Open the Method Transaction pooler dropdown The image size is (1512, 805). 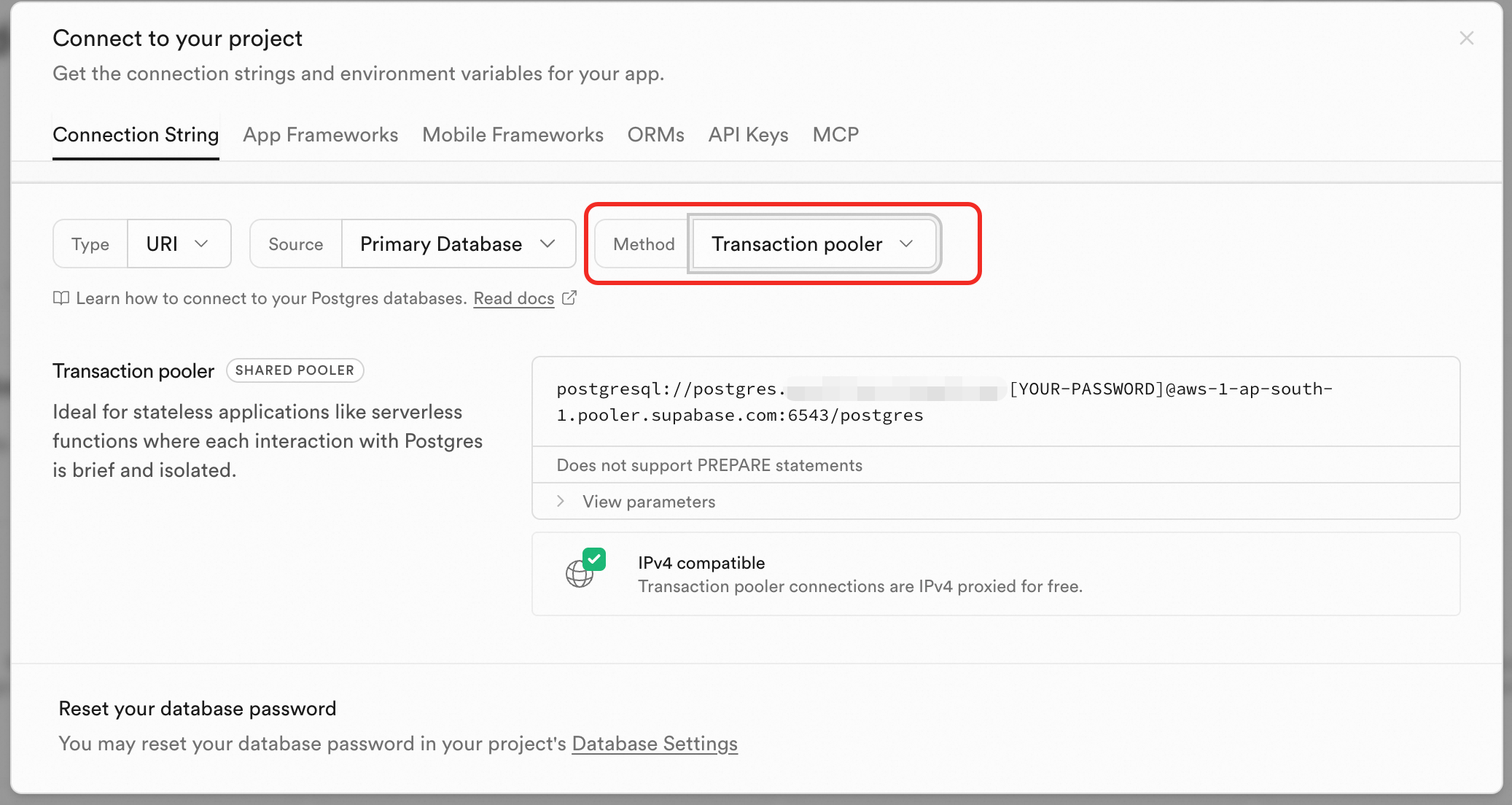[813, 244]
